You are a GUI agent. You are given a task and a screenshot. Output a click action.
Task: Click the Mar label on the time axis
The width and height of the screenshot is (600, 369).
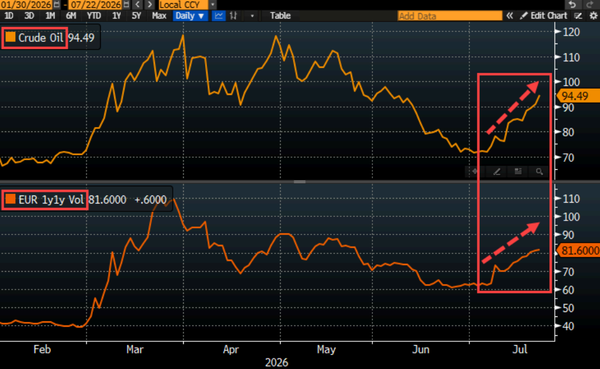click(x=135, y=349)
